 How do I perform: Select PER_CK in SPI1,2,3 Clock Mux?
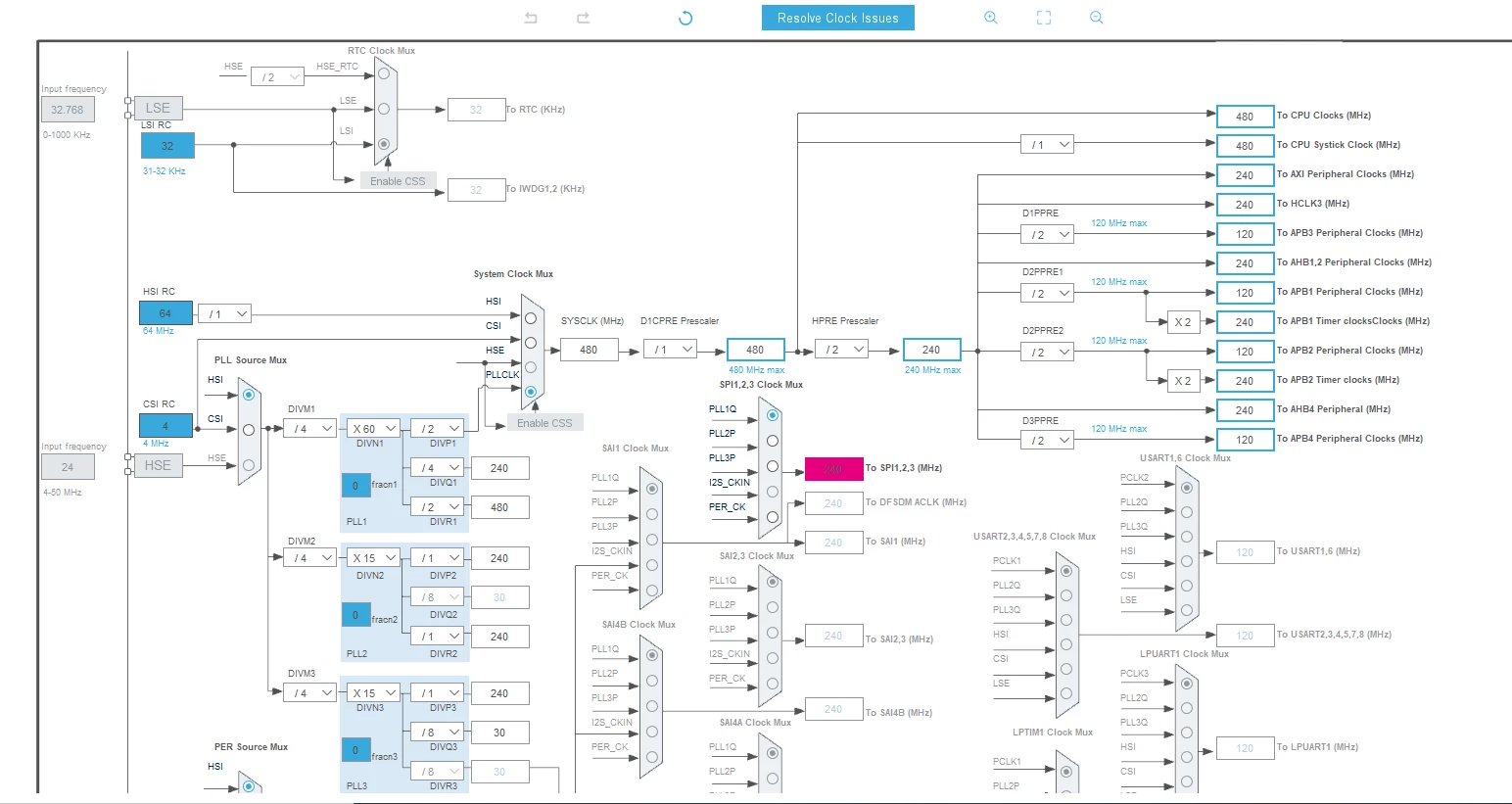(773, 517)
